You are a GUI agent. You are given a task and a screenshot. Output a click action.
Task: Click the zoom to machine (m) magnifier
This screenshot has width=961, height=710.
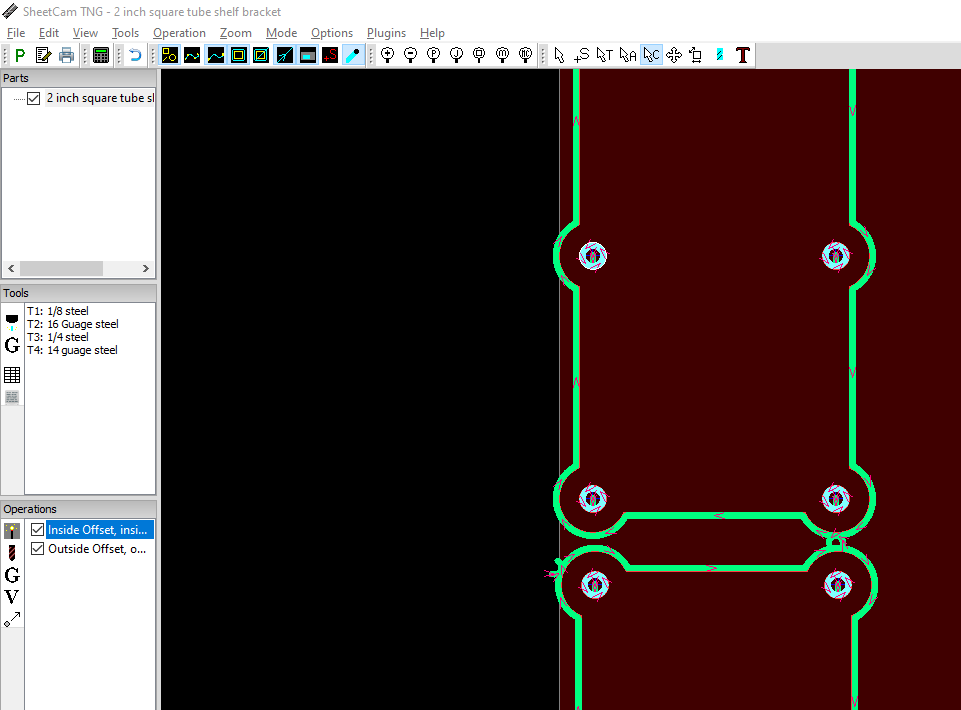click(503, 55)
